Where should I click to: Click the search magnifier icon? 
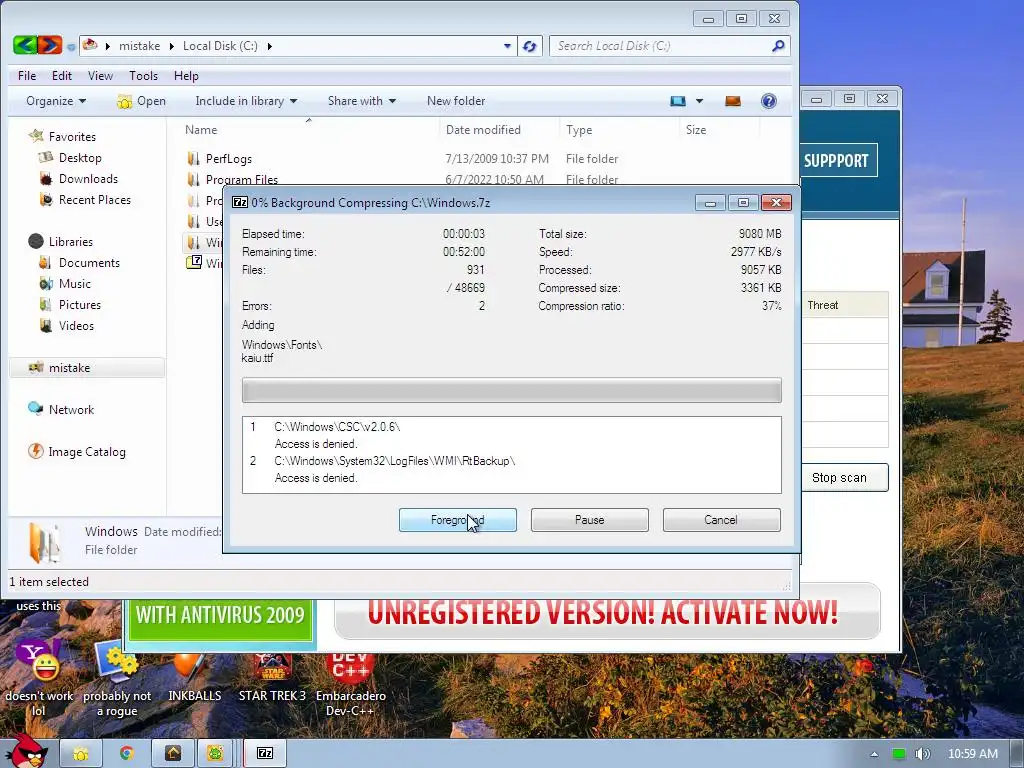point(778,46)
